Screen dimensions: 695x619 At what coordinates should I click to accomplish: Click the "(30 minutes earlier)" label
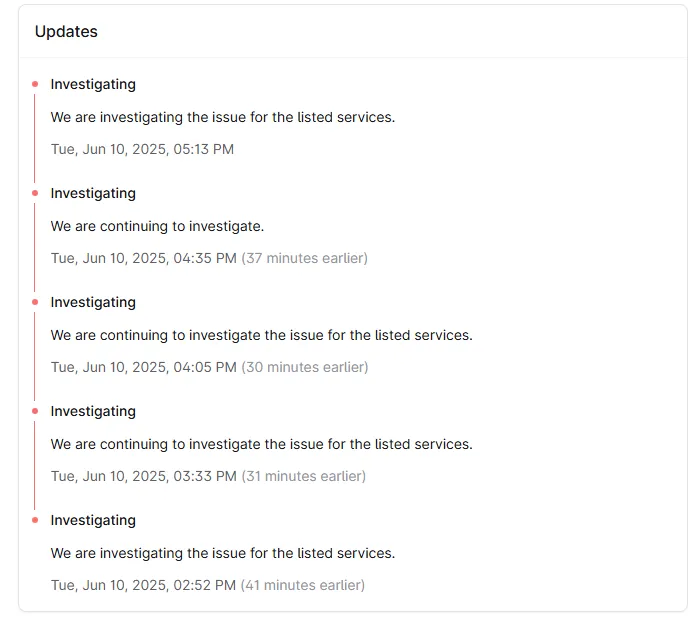click(x=304, y=367)
